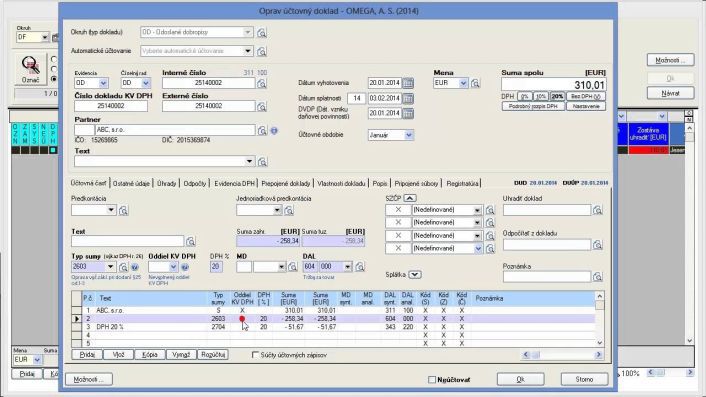
Task: Open lookup icon for Uhradiť doklad
Action: click(597, 210)
